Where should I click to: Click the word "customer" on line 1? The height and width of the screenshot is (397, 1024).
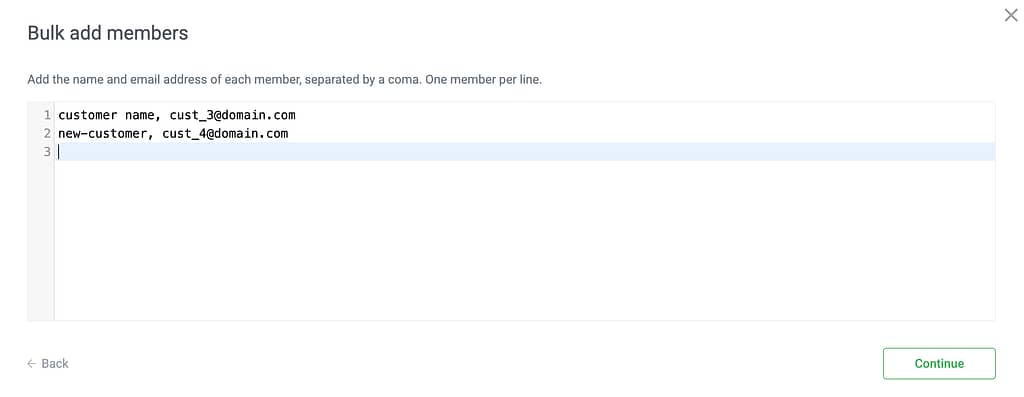coord(88,116)
